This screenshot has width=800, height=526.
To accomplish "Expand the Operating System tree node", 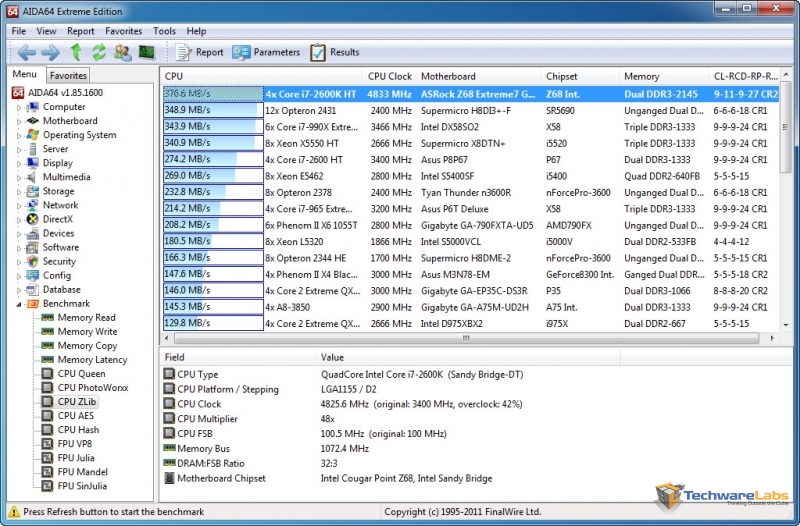I will point(19,136).
